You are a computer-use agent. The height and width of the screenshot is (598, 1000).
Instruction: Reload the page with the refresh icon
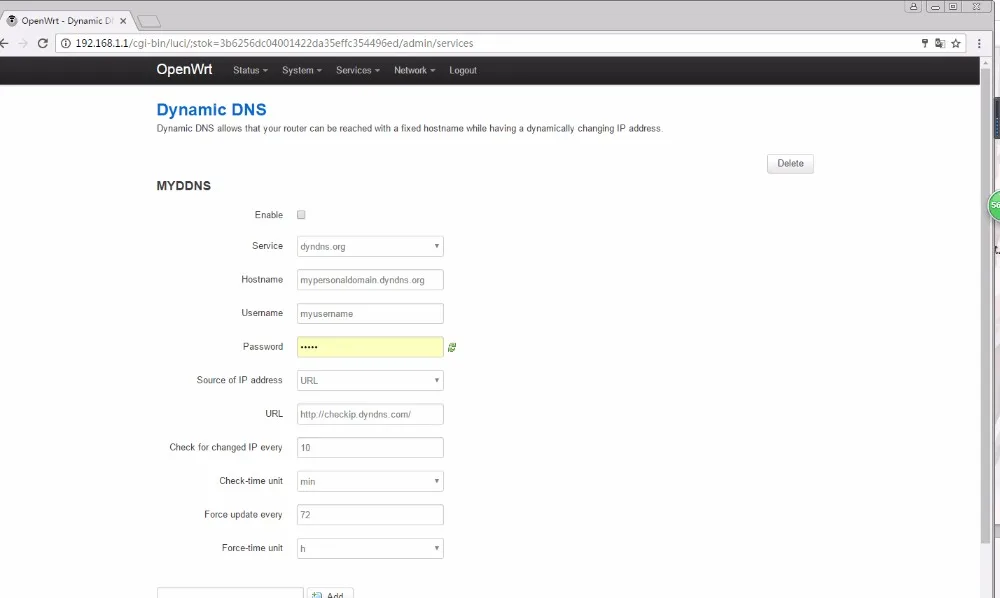[43, 43]
